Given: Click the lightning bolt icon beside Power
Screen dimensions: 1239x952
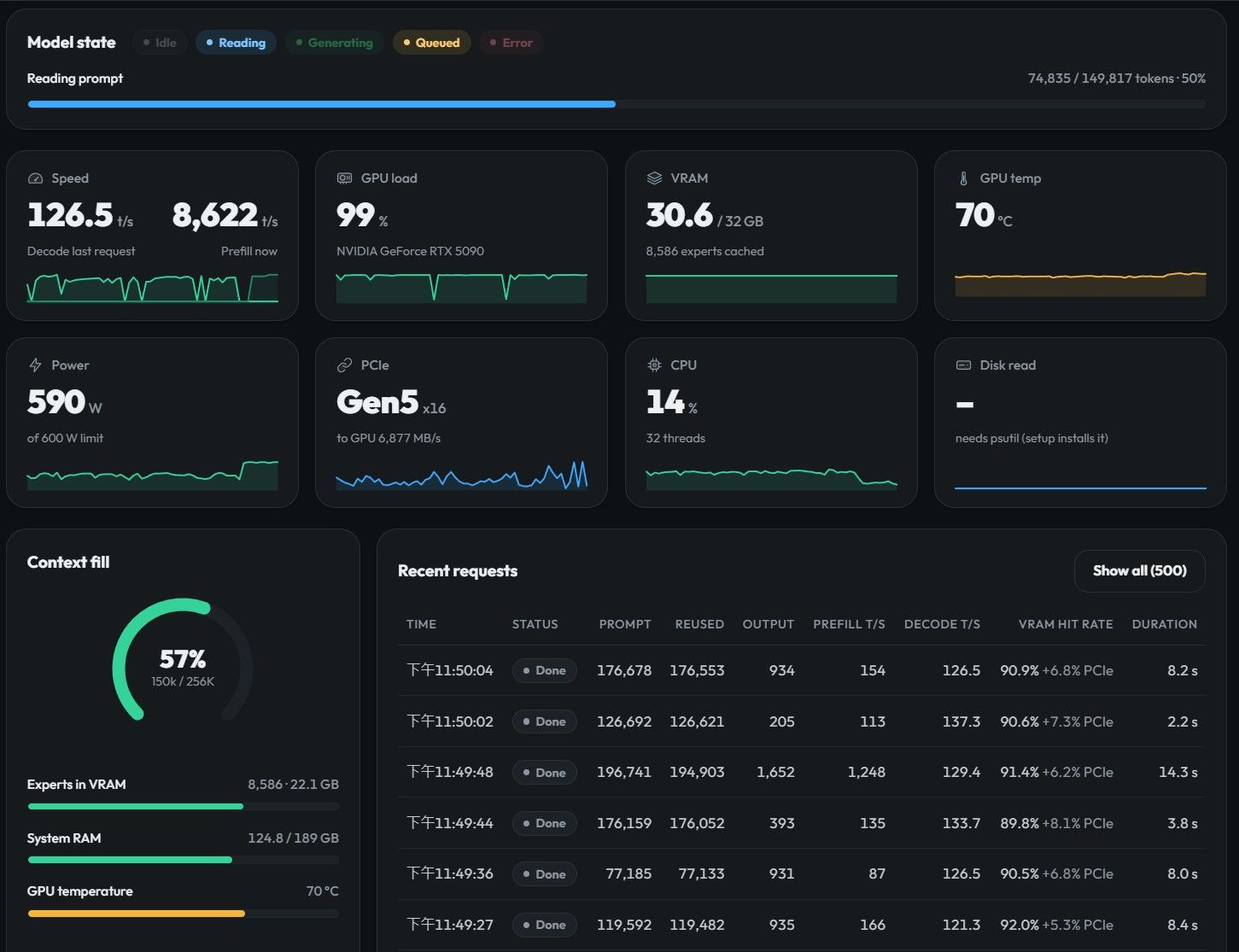Looking at the screenshot, I should pyautogui.click(x=35, y=365).
